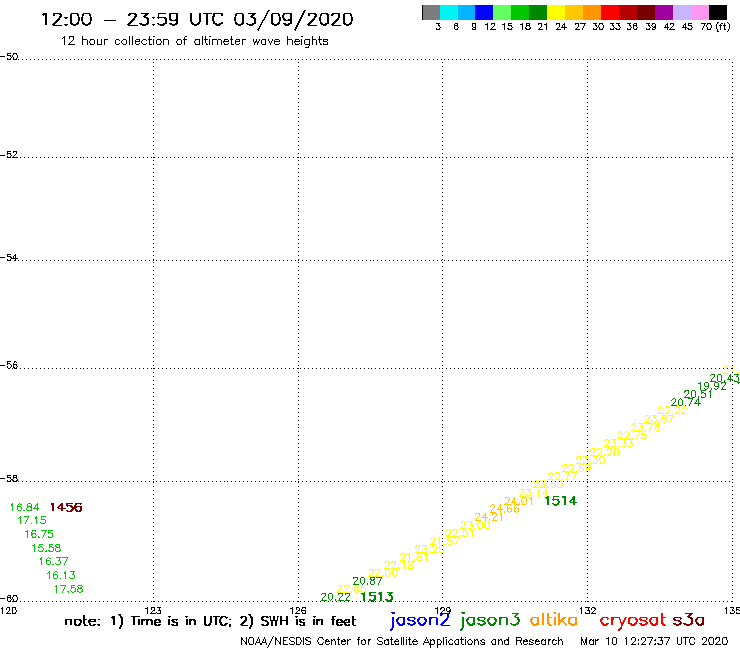Click the 24.21 wave height value
The height and width of the screenshot is (650, 740).
pyautogui.click(x=489, y=517)
